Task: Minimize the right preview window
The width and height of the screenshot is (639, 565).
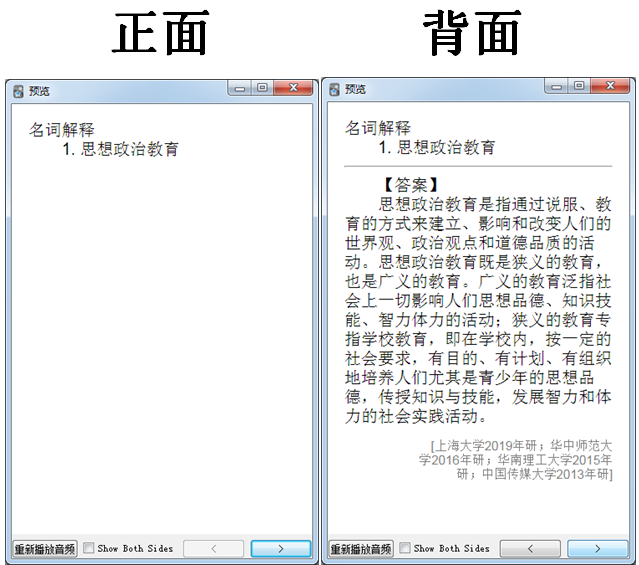Action: pyautogui.click(x=556, y=86)
